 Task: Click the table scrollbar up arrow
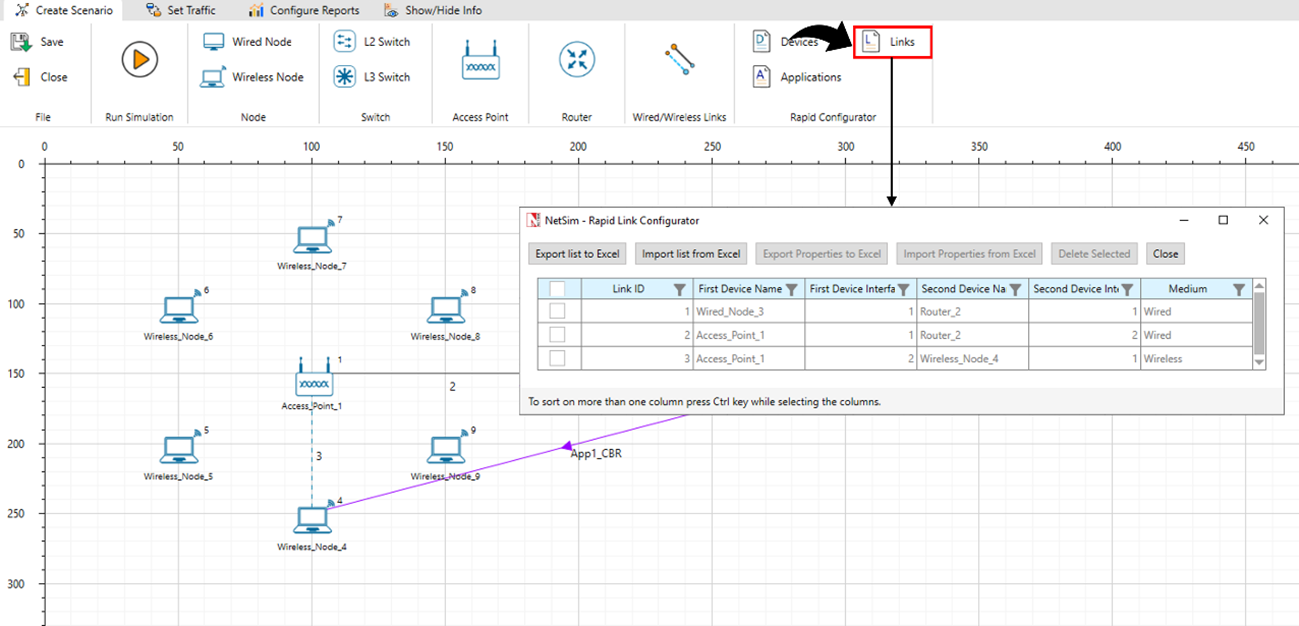pyautogui.click(x=1260, y=286)
